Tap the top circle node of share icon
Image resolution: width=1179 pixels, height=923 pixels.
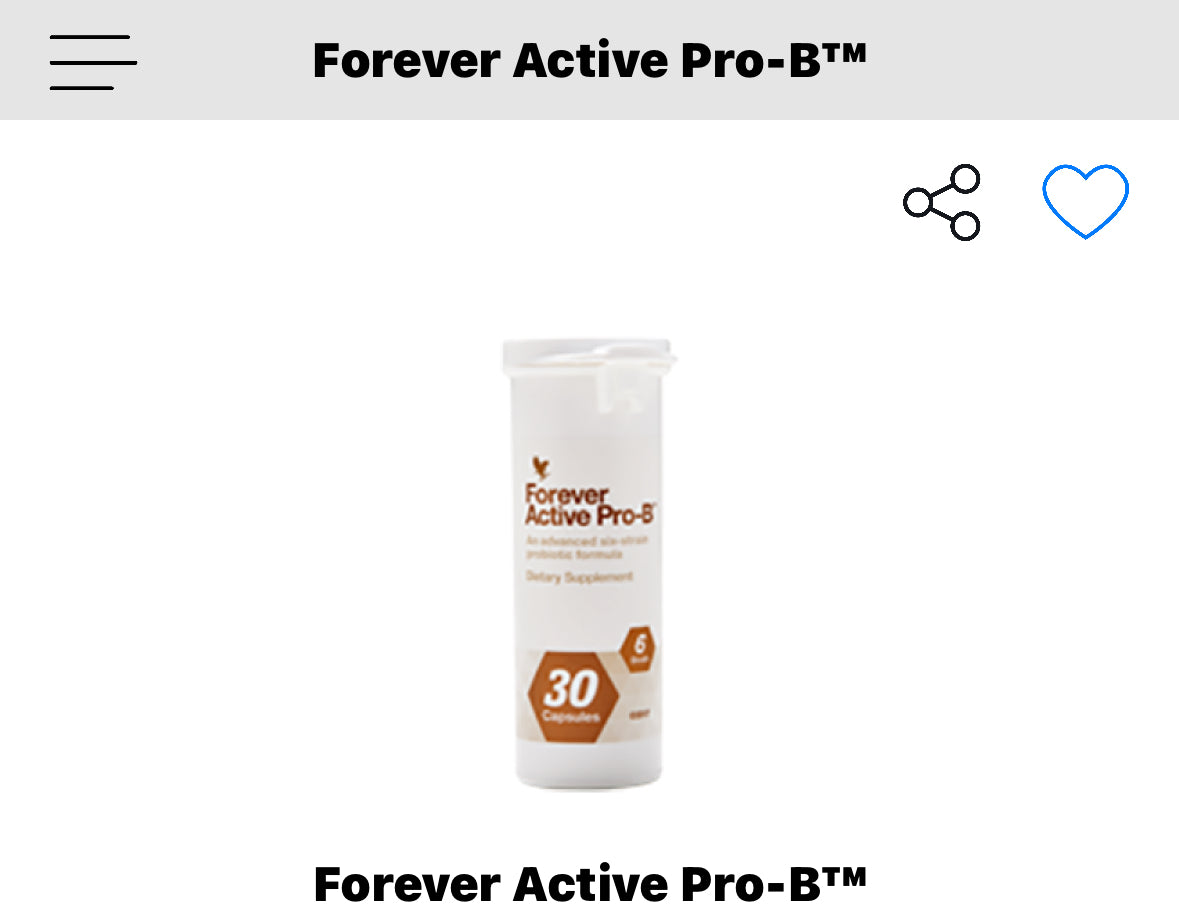click(x=965, y=179)
